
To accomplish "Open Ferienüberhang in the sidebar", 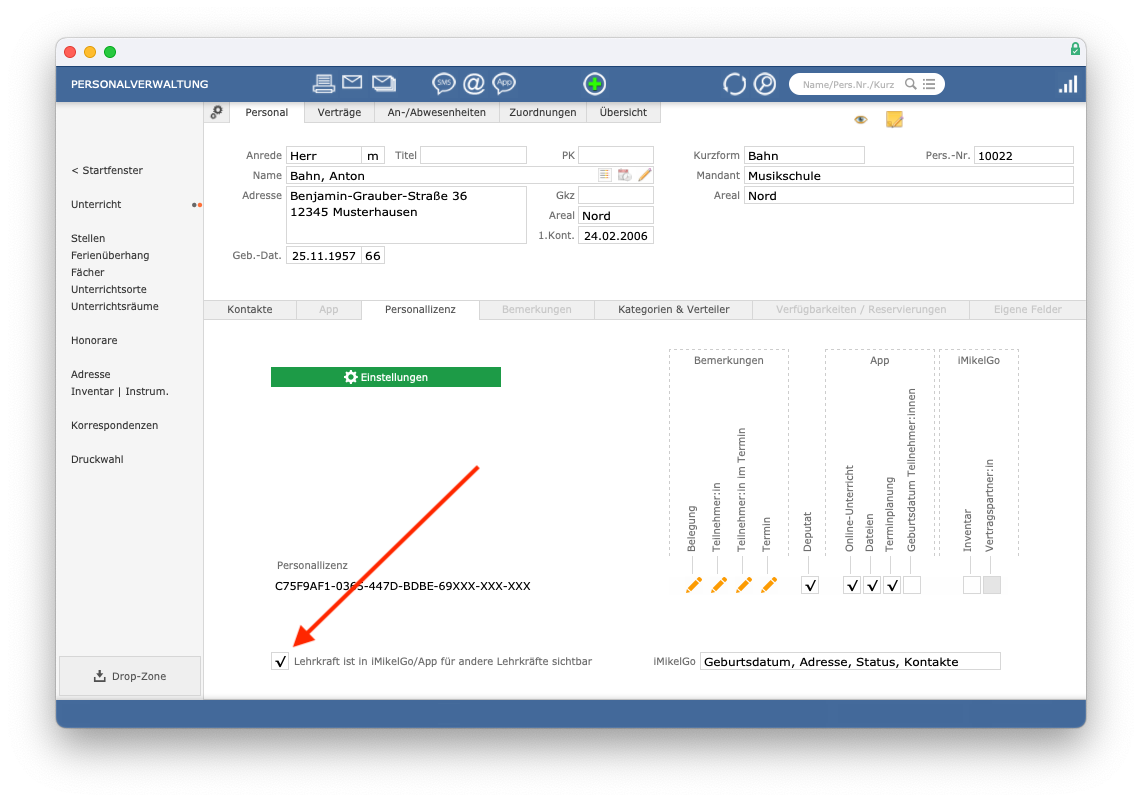I will click(110, 256).
